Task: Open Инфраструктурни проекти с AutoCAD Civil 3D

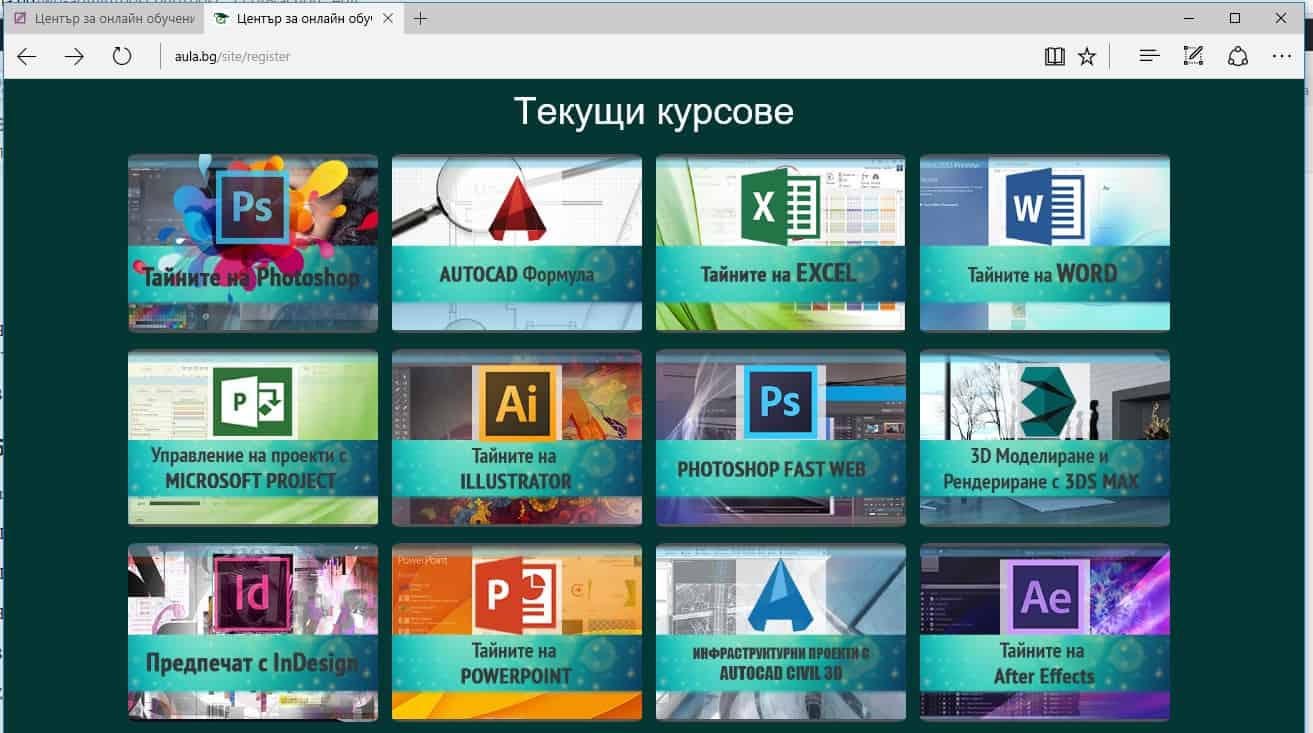Action: (780, 632)
